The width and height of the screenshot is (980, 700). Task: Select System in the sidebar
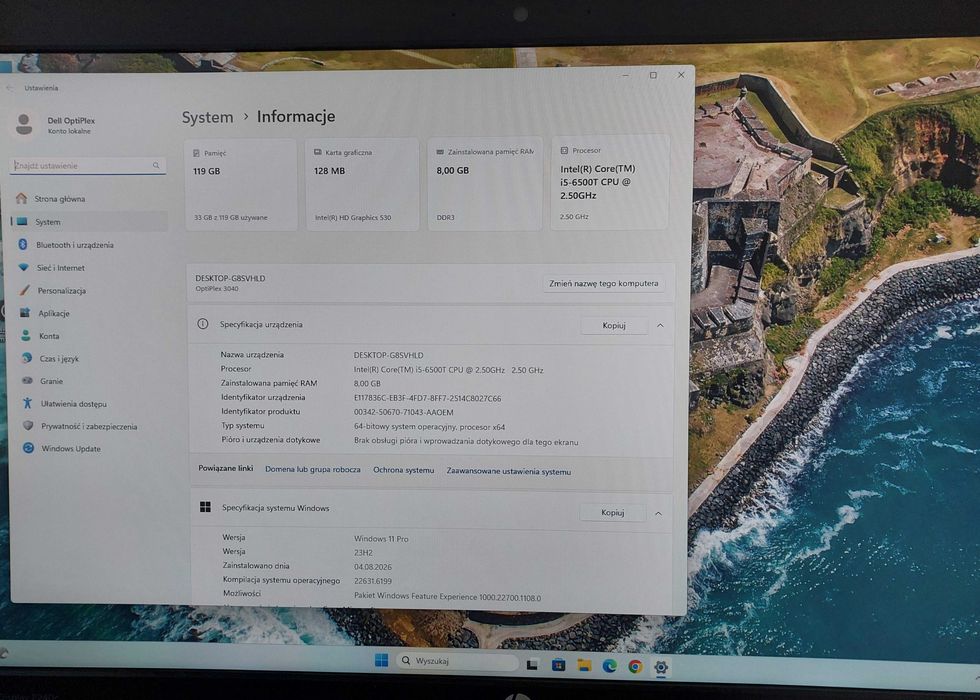89,221
